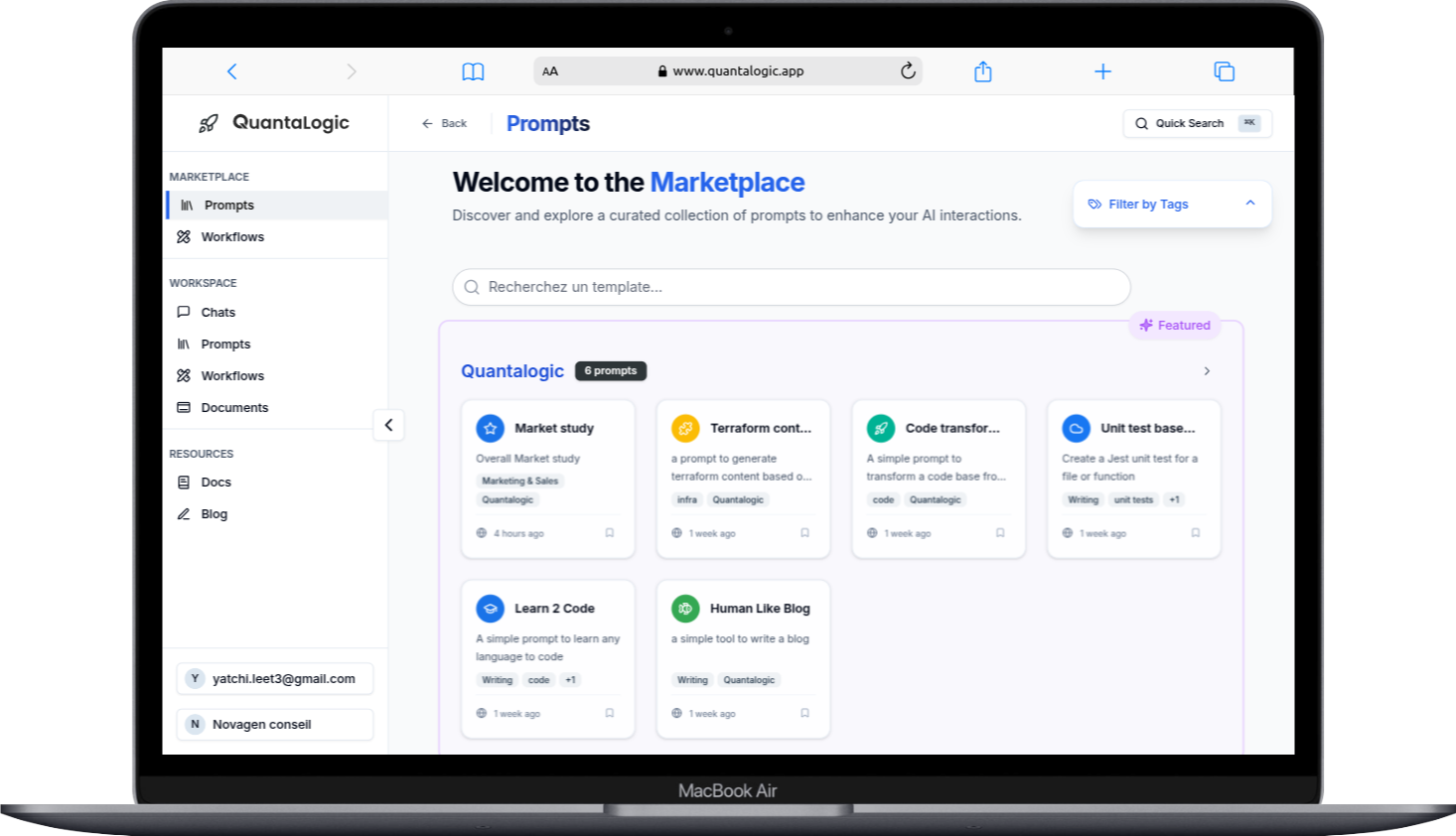1456x836 pixels.
Task: Open Chats in the Workspace sidebar
Action: coord(218,313)
